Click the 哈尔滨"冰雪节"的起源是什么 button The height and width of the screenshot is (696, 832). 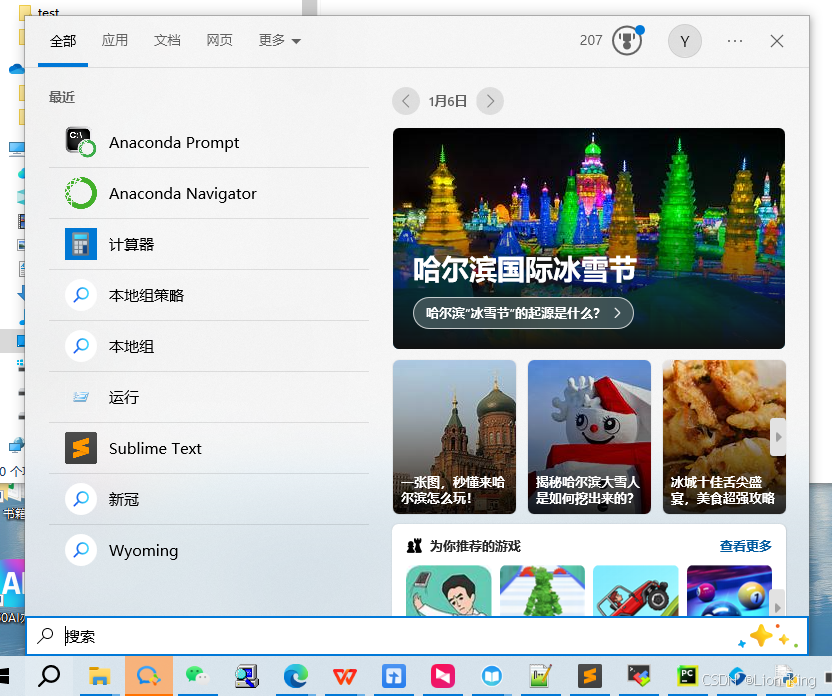click(x=523, y=313)
